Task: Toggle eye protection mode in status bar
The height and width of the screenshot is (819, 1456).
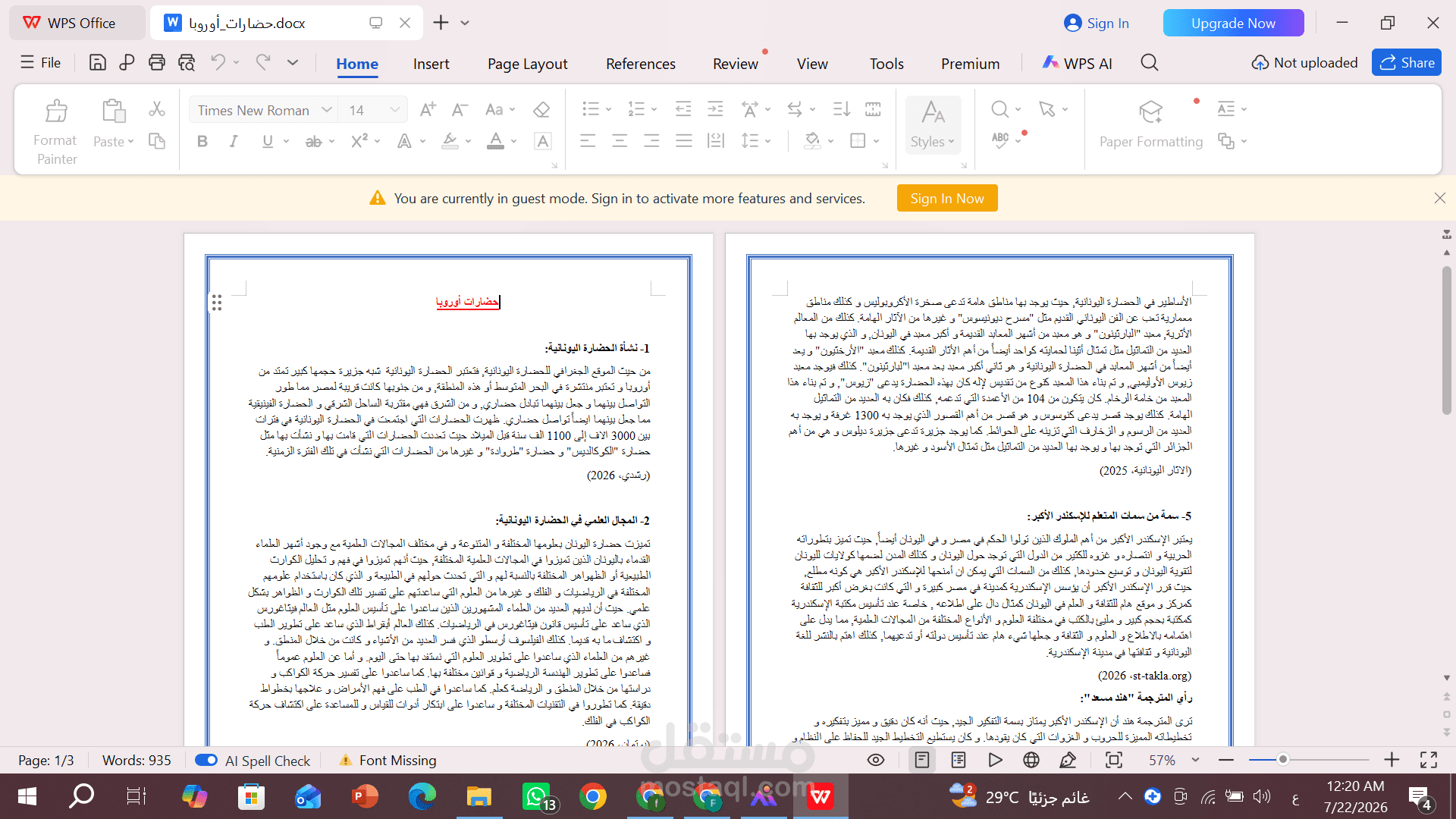Action: click(x=876, y=760)
